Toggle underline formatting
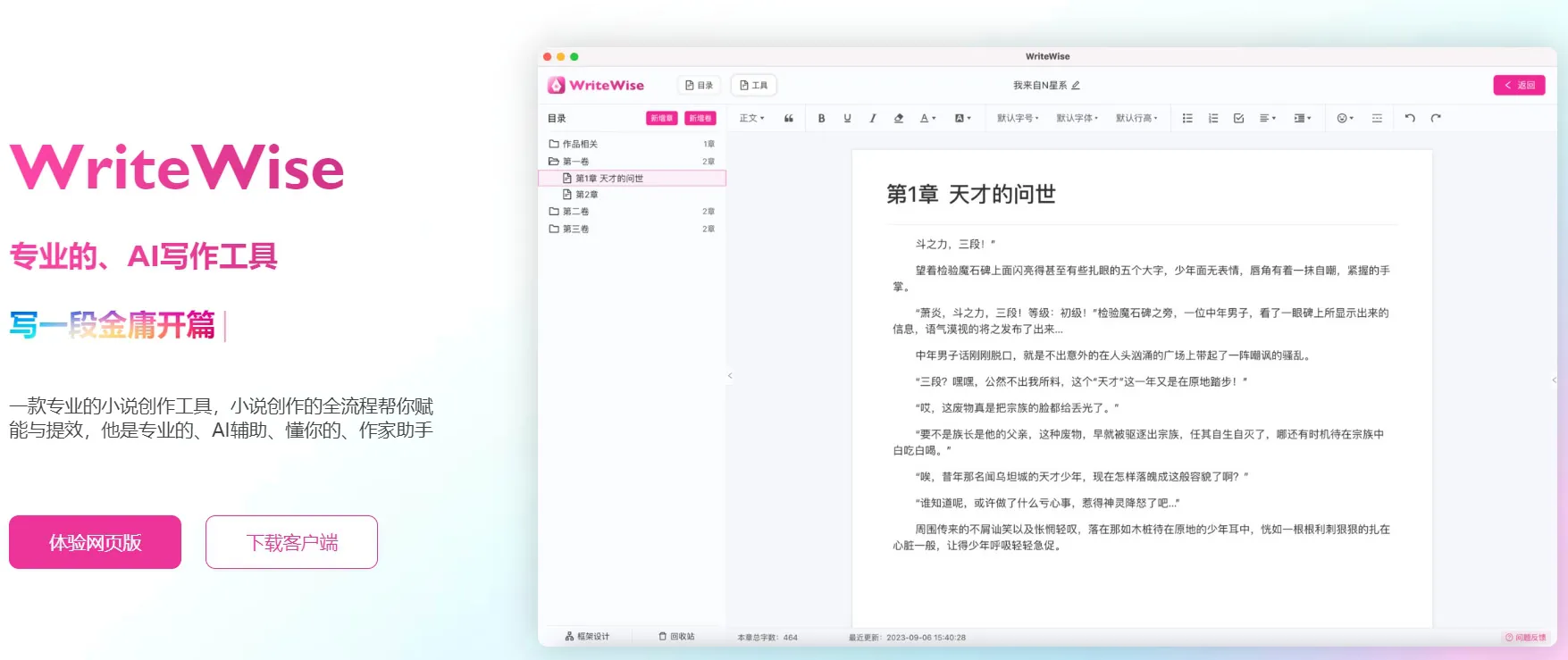Viewport: 1568px width, 660px height. (x=847, y=118)
